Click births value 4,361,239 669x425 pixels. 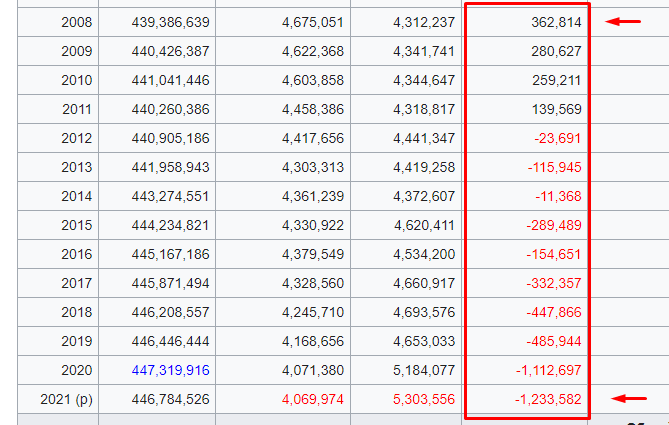pyautogui.click(x=313, y=196)
